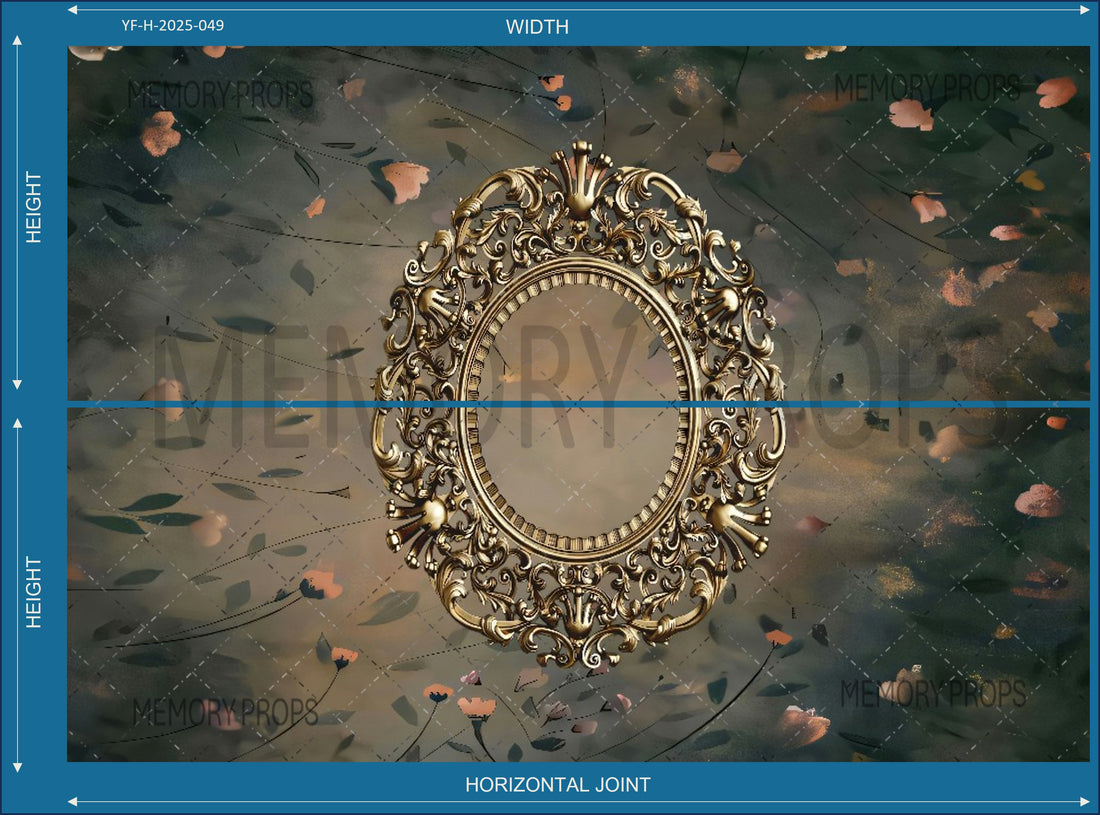Click the right arrowhead of the top width arrow

click(1085, 9)
